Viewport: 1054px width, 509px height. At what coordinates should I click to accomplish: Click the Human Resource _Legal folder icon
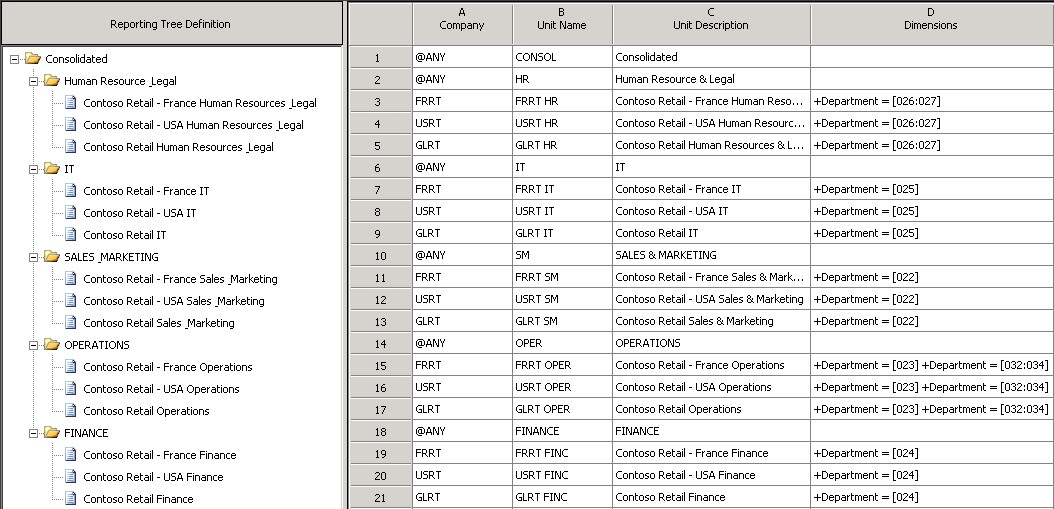52,81
